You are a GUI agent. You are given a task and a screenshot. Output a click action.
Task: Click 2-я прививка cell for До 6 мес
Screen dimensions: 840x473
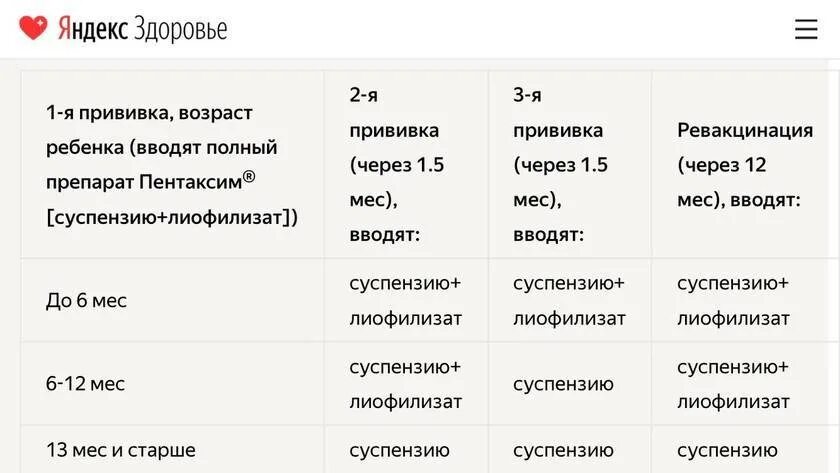click(406, 300)
